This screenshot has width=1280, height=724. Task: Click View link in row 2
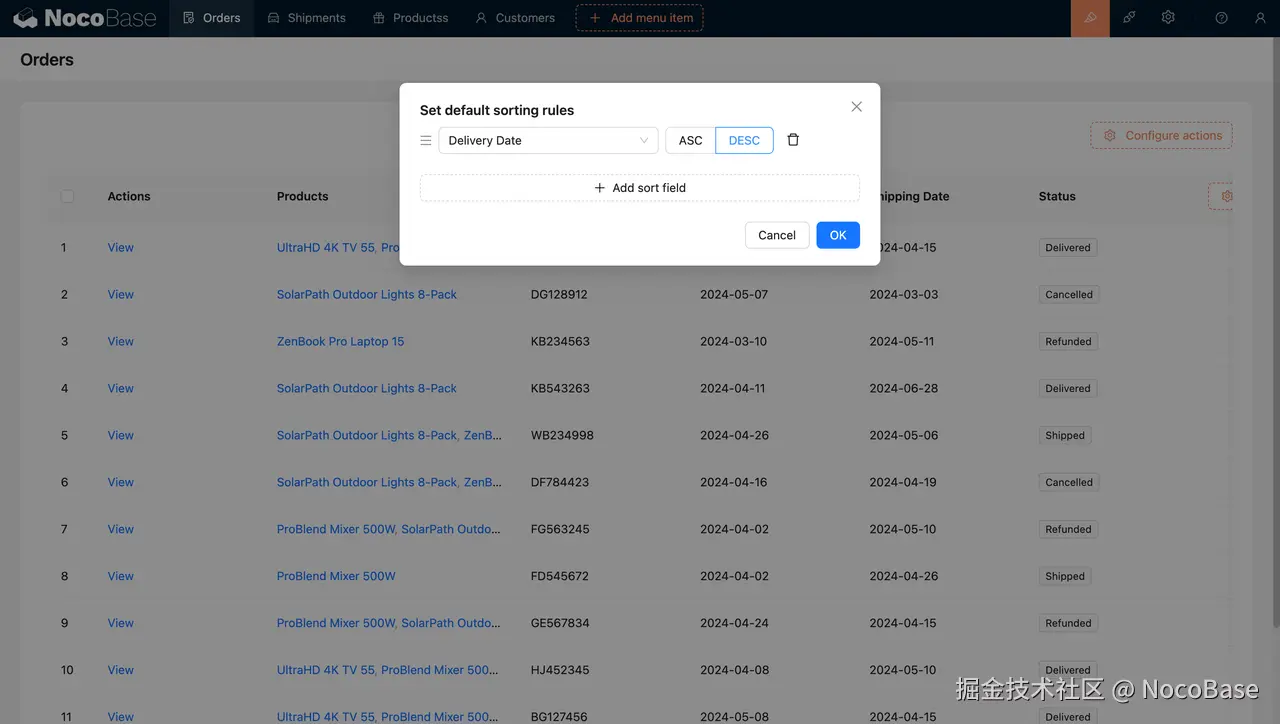[121, 295]
